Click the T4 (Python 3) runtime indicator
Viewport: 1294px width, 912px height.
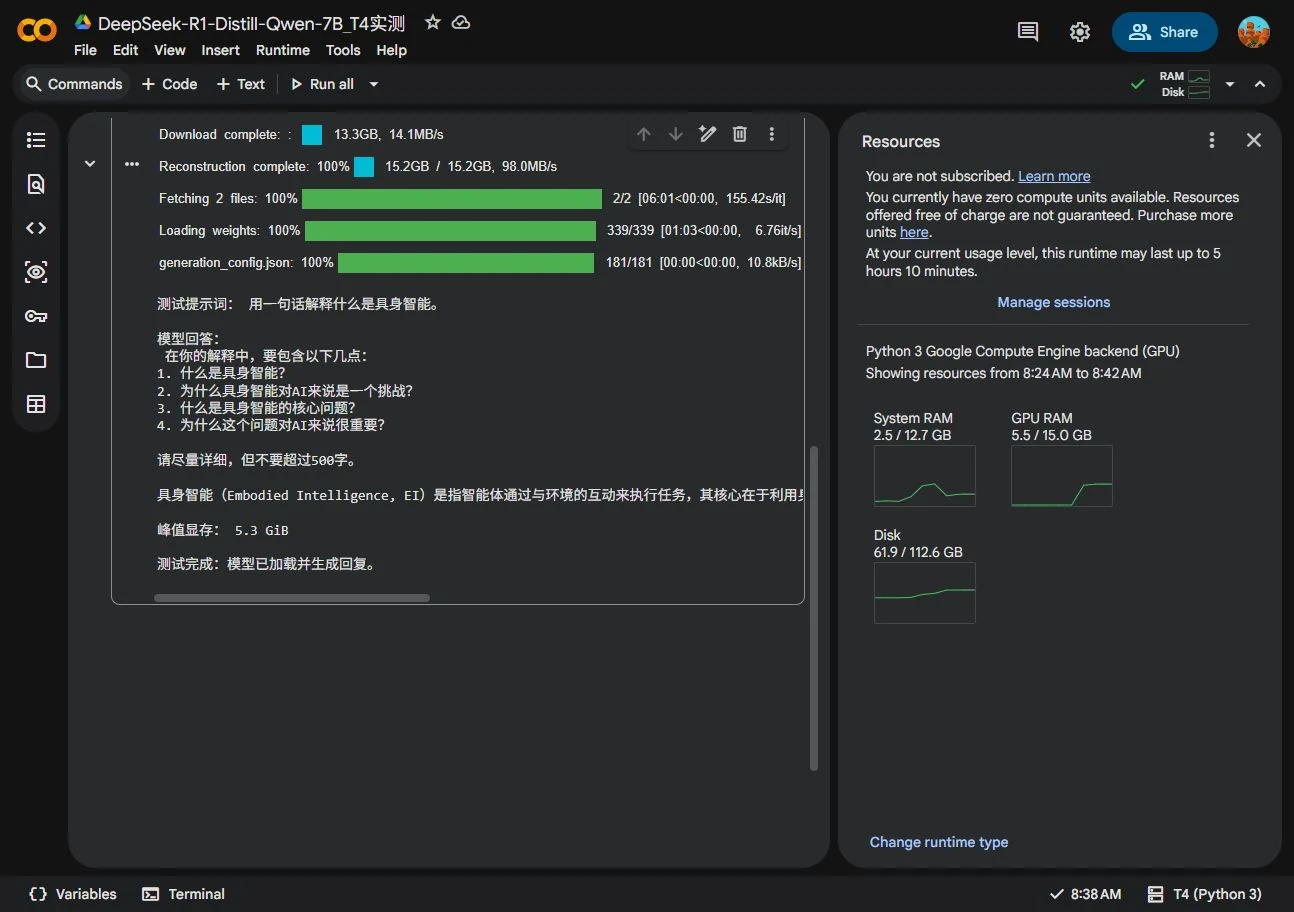point(1205,894)
